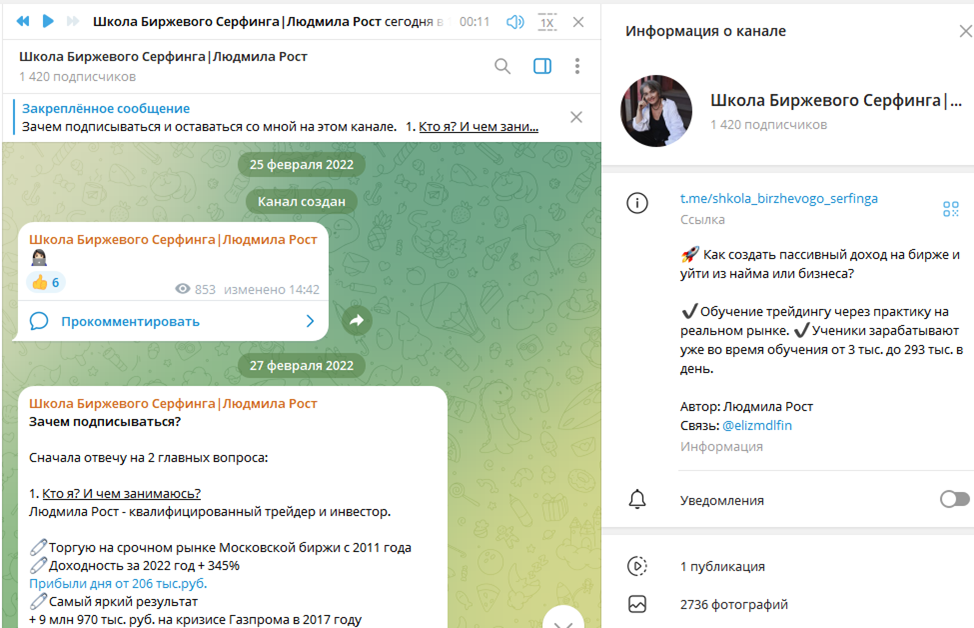Click 'Прибыли дня от 206 тыс.руб.' link
Viewport: 974px width, 628px height.
tap(118, 584)
